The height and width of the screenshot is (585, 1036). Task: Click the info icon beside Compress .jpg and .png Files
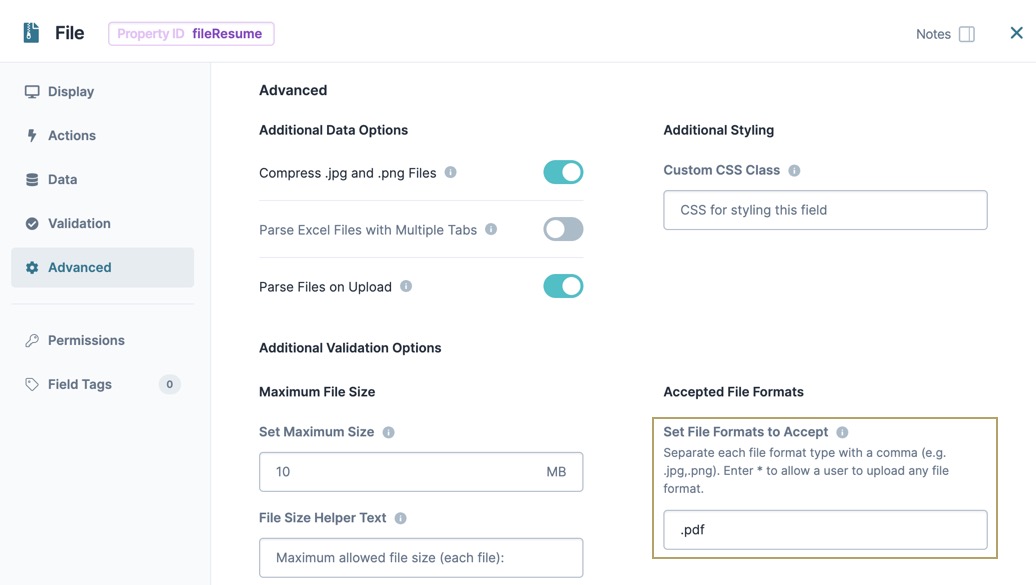coord(451,173)
